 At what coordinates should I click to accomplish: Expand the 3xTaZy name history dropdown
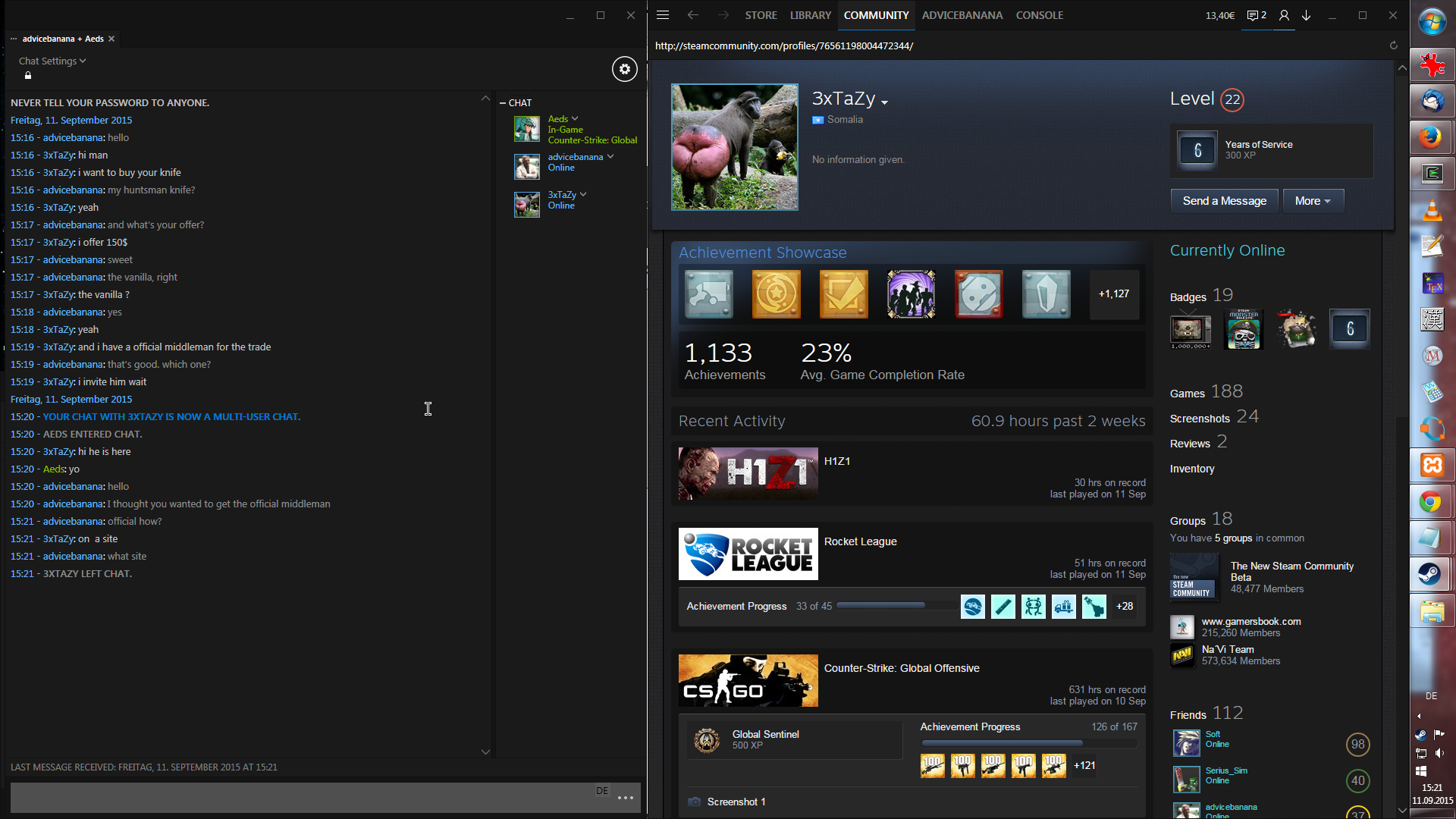[884, 102]
